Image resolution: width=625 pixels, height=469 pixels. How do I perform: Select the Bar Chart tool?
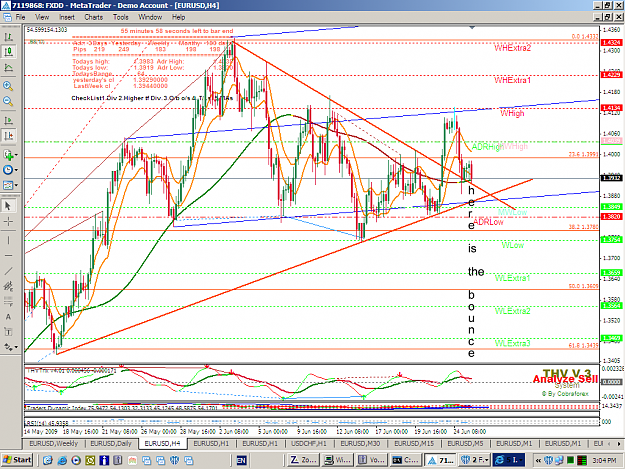coord(8,37)
